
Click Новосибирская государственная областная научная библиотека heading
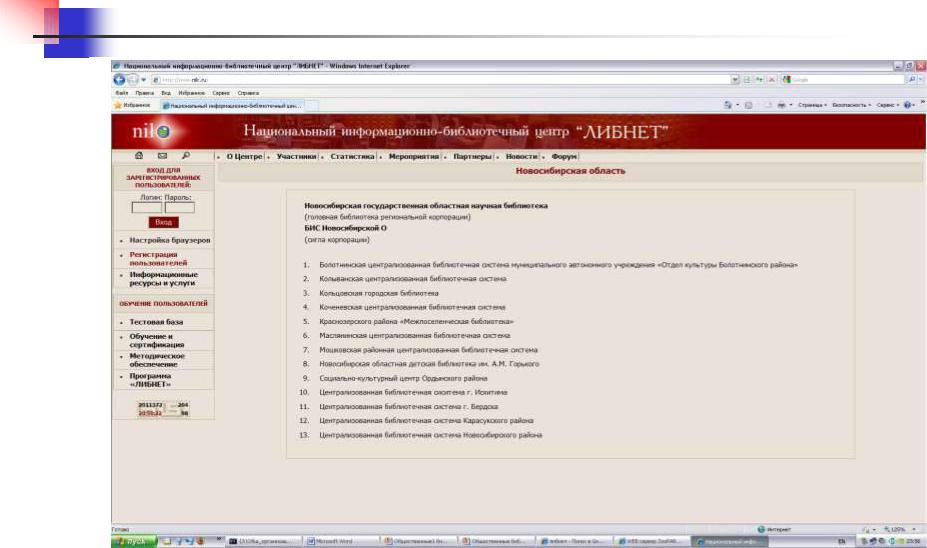click(426, 206)
